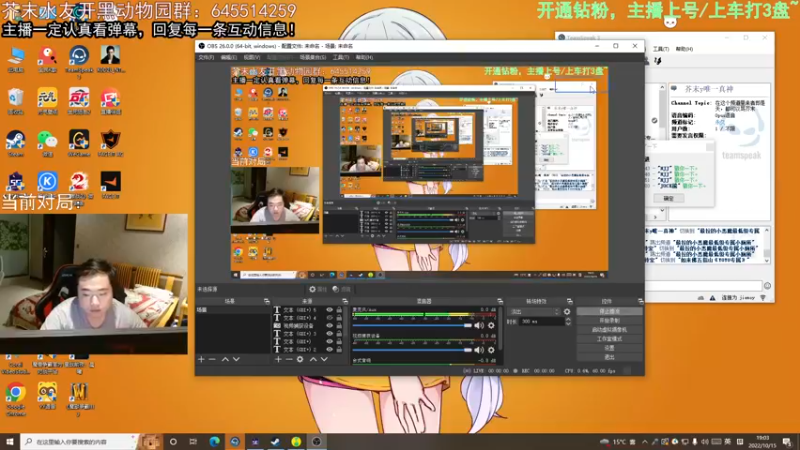Click the video capture device volume slider
Screen dimensions: 800x450
coord(412,350)
